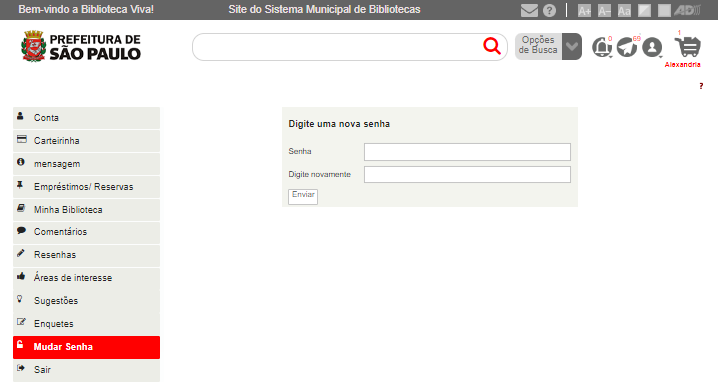Open the notifications bell icon

pyautogui.click(x=602, y=47)
